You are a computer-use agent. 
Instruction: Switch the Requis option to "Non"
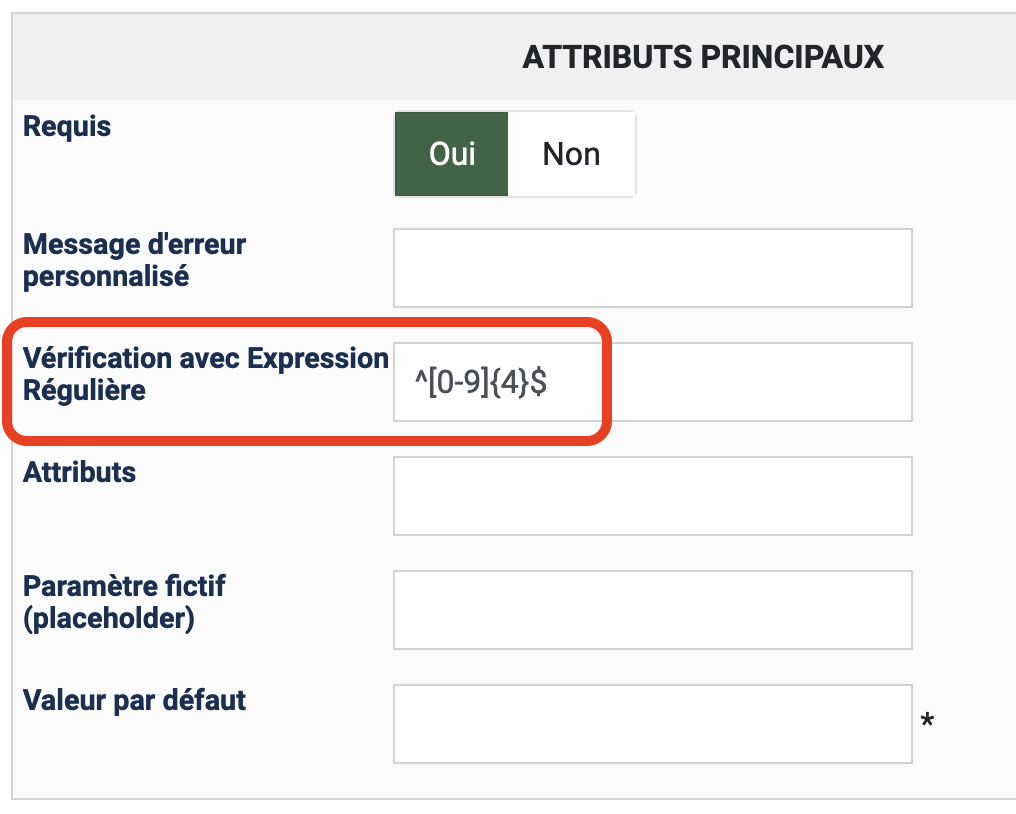571,154
